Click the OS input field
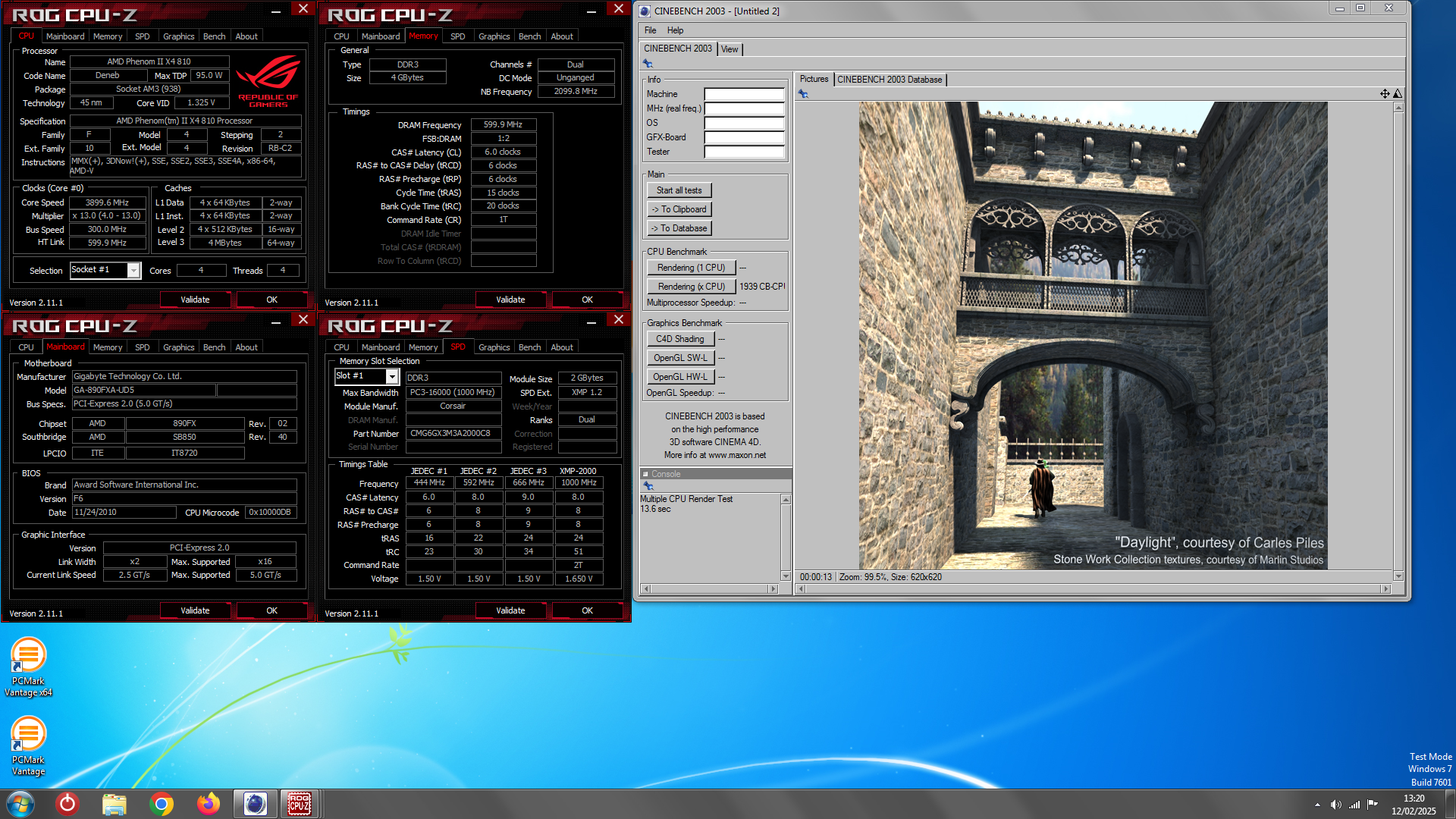Screen dimensions: 1456x819 point(744,123)
